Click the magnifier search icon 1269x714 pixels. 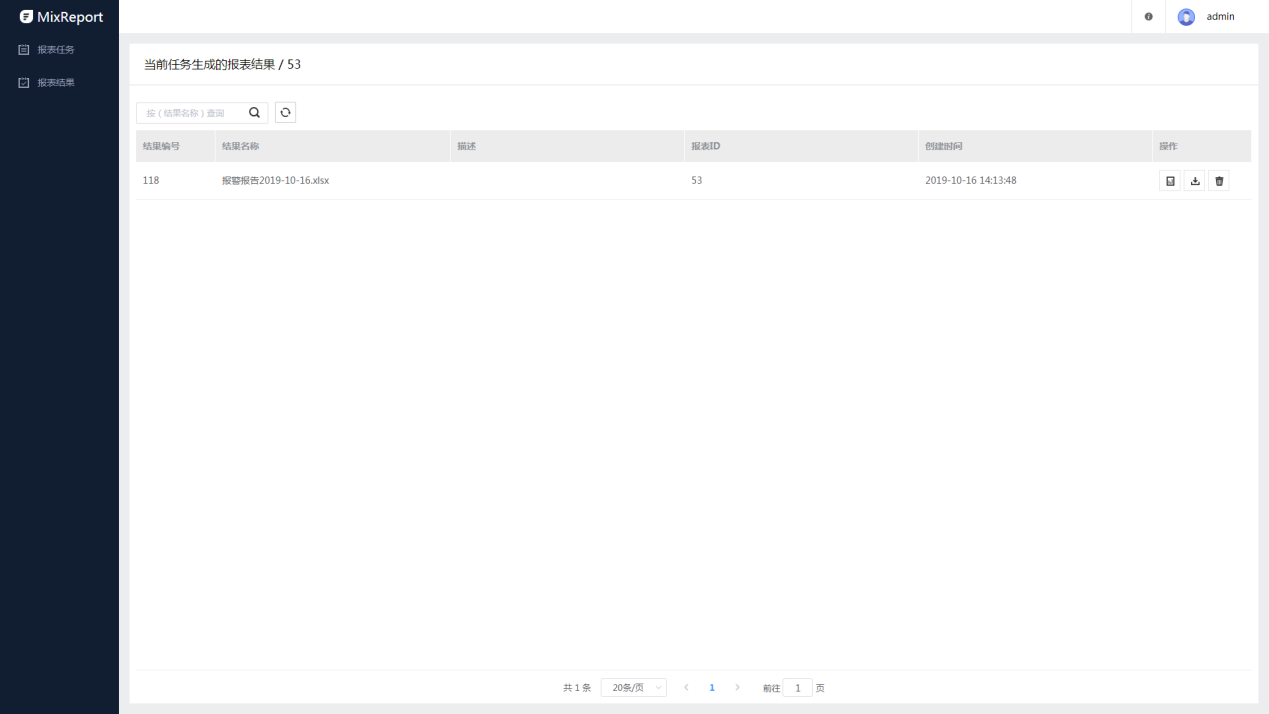254,113
